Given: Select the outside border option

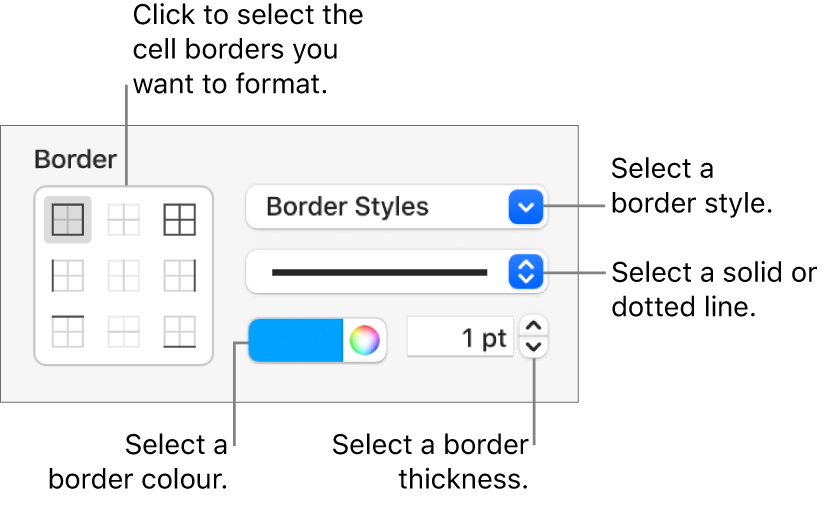Looking at the screenshot, I should click(x=68, y=220).
